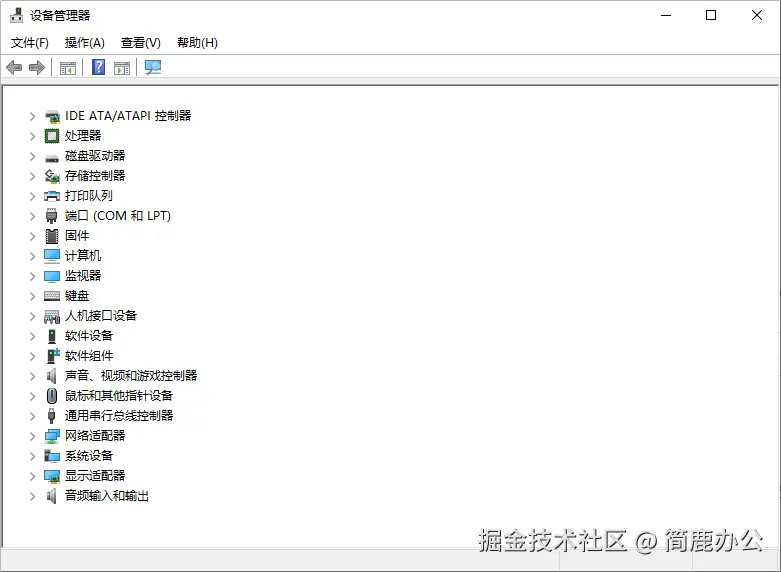This screenshot has height=572, width=781.
Task: Click the 显示适配器 display card icon
Action: pos(52,476)
